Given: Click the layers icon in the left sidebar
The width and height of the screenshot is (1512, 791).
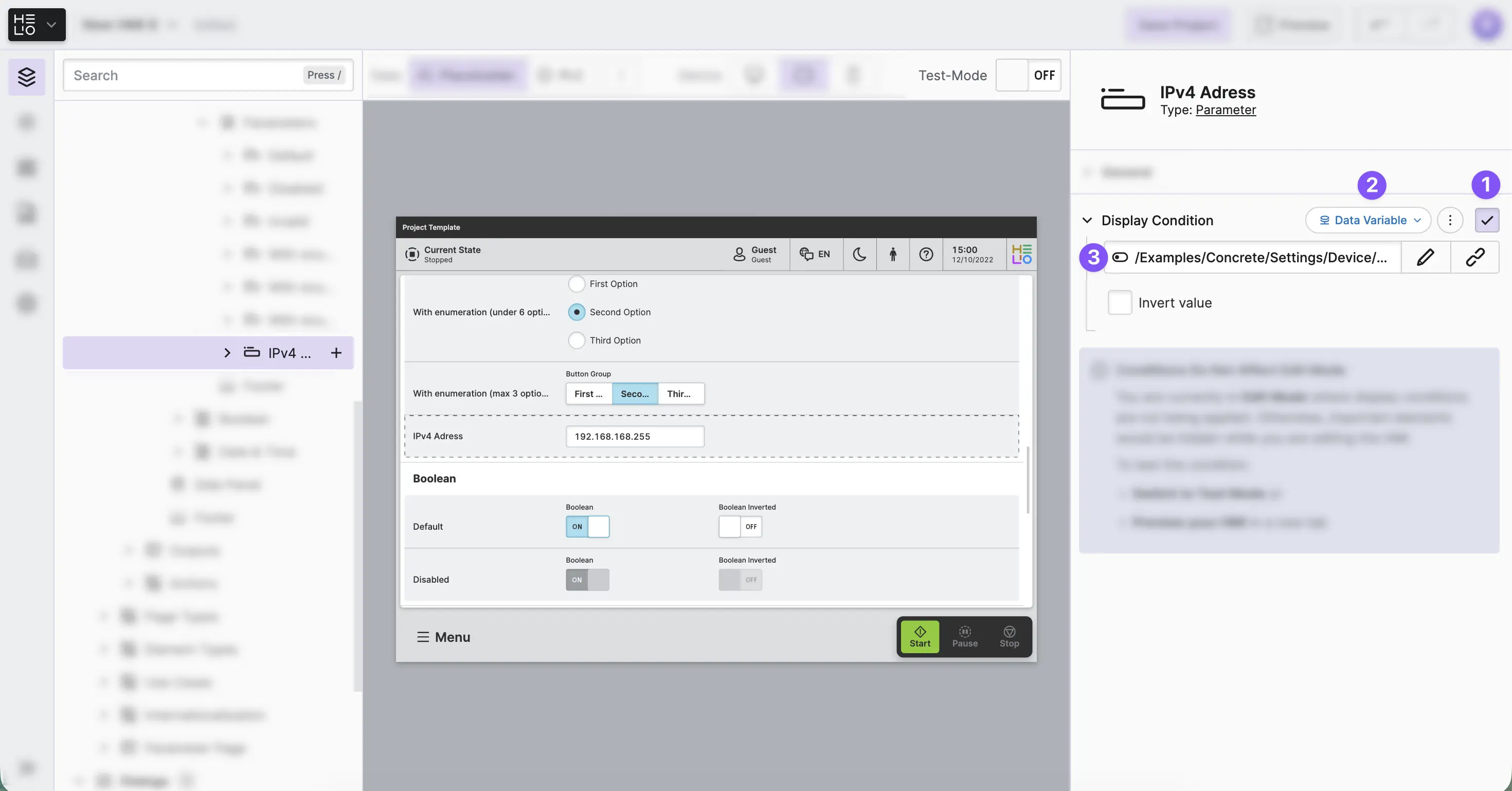Looking at the screenshot, I should (x=26, y=76).
